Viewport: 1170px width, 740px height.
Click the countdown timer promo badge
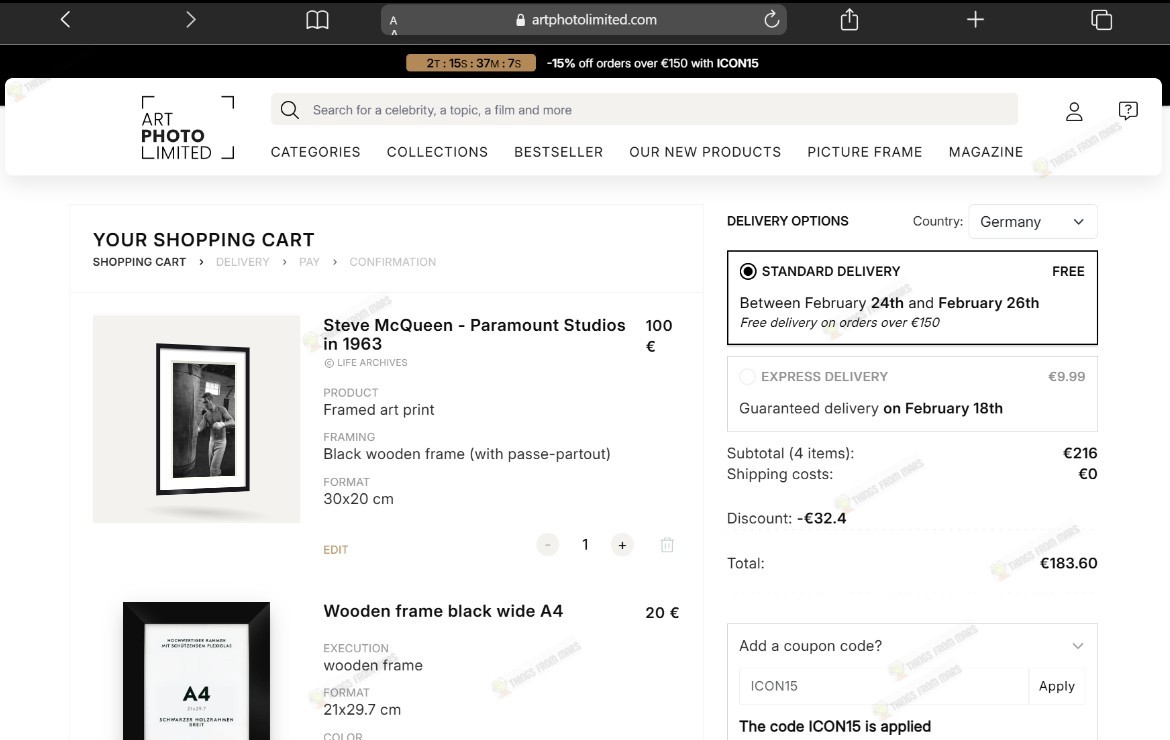point(471,63)
